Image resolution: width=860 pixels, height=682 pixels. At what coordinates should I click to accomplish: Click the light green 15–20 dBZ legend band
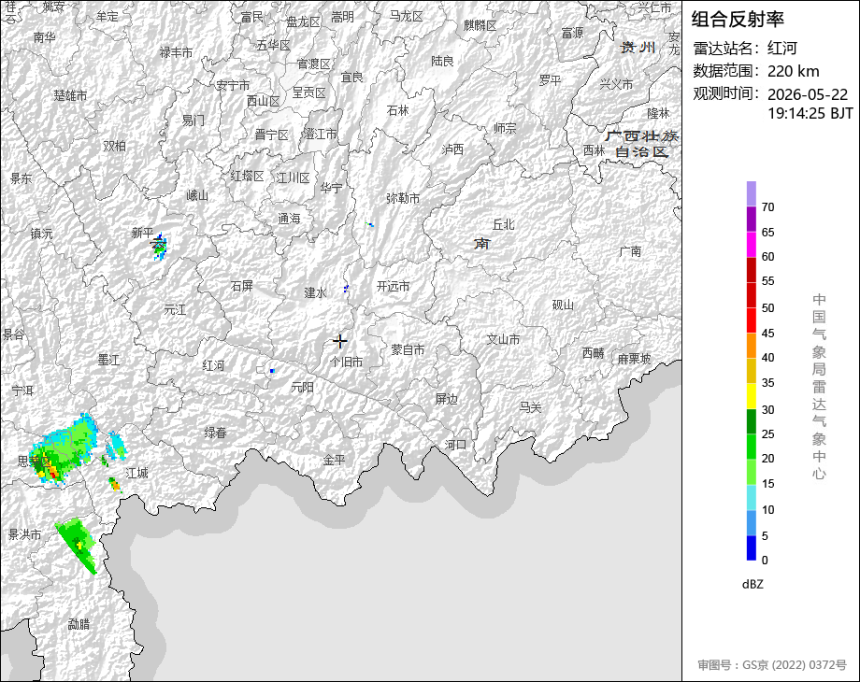tap(751, 472)
